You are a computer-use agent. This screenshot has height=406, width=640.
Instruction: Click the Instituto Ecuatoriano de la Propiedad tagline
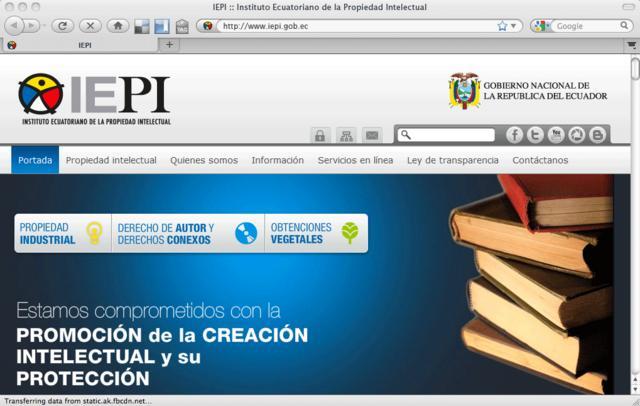click(96, 122)
